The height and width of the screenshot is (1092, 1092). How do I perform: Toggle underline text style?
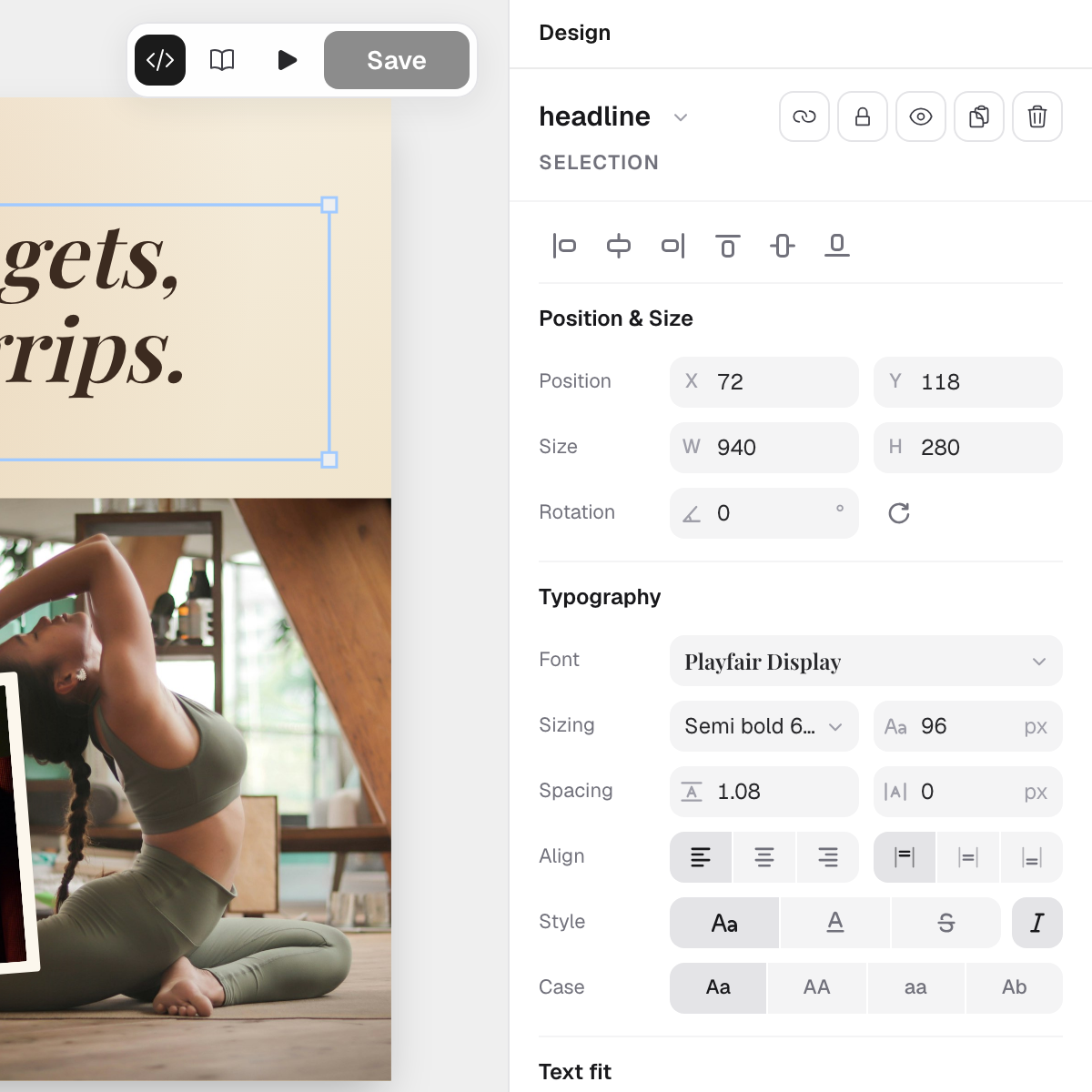835,923
